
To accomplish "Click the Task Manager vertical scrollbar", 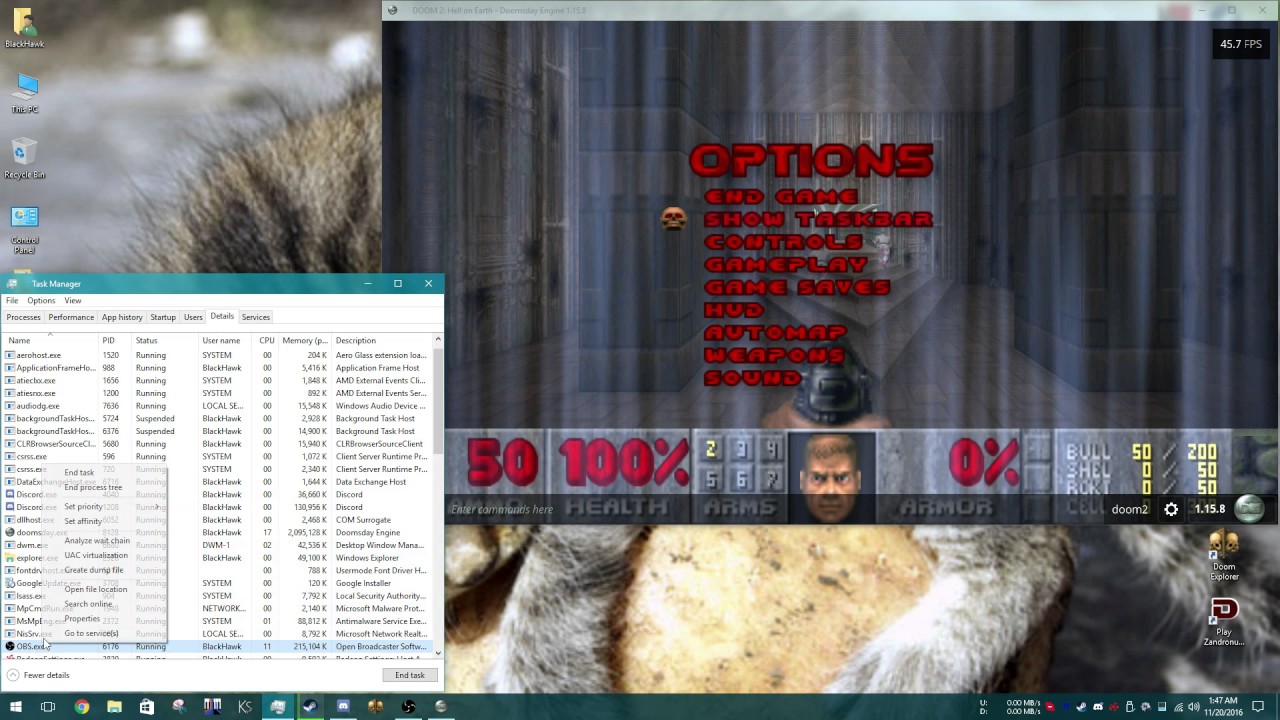I will click(x=437, y=495).
